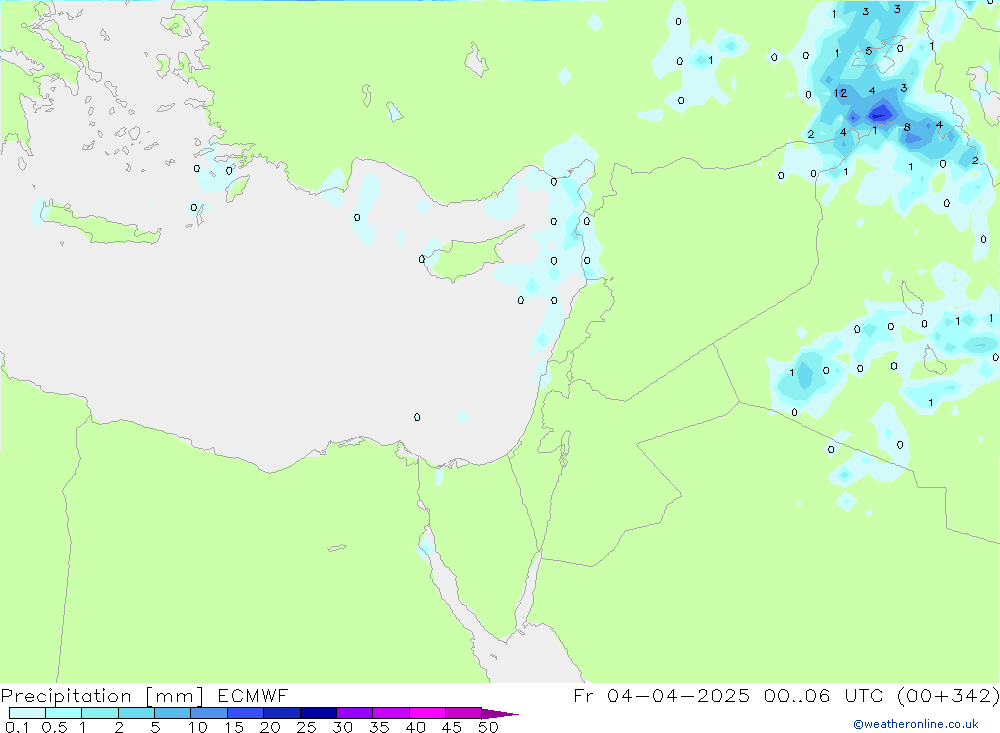Click the '8' precipitation value on the map
The image size is (1000, 733).
coord(907,128)
